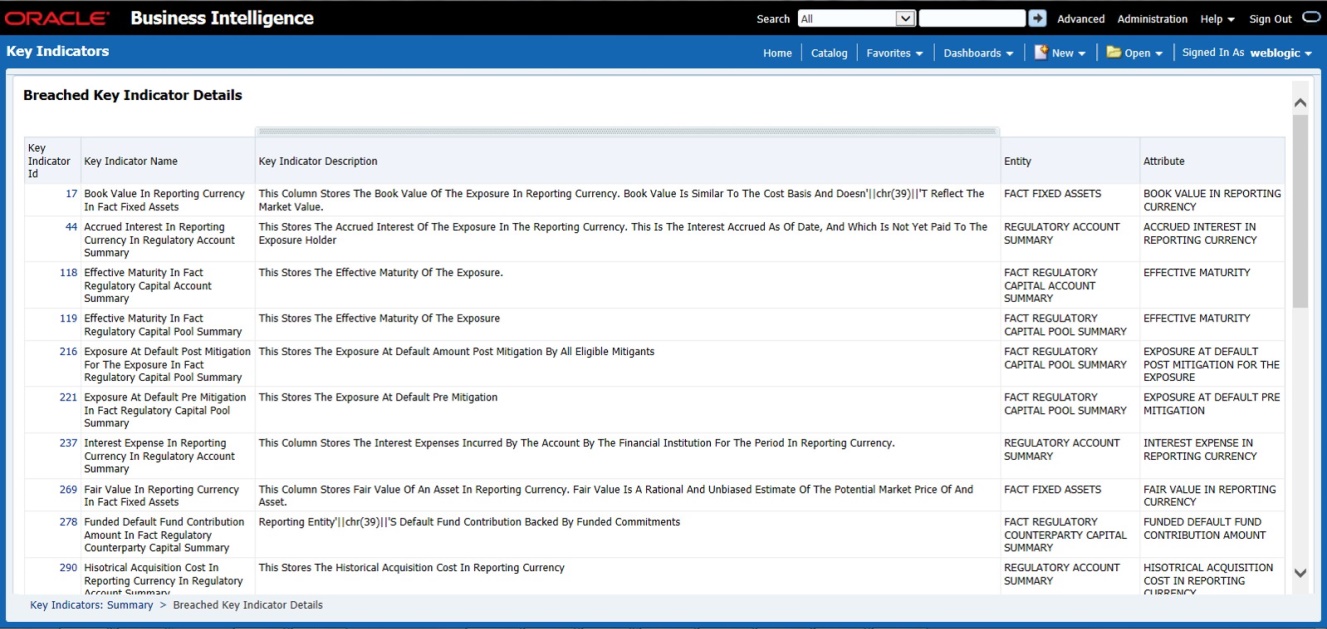Click key indicator id 237
Viewport: 1327px width, 629px height.
coord(68,443)
